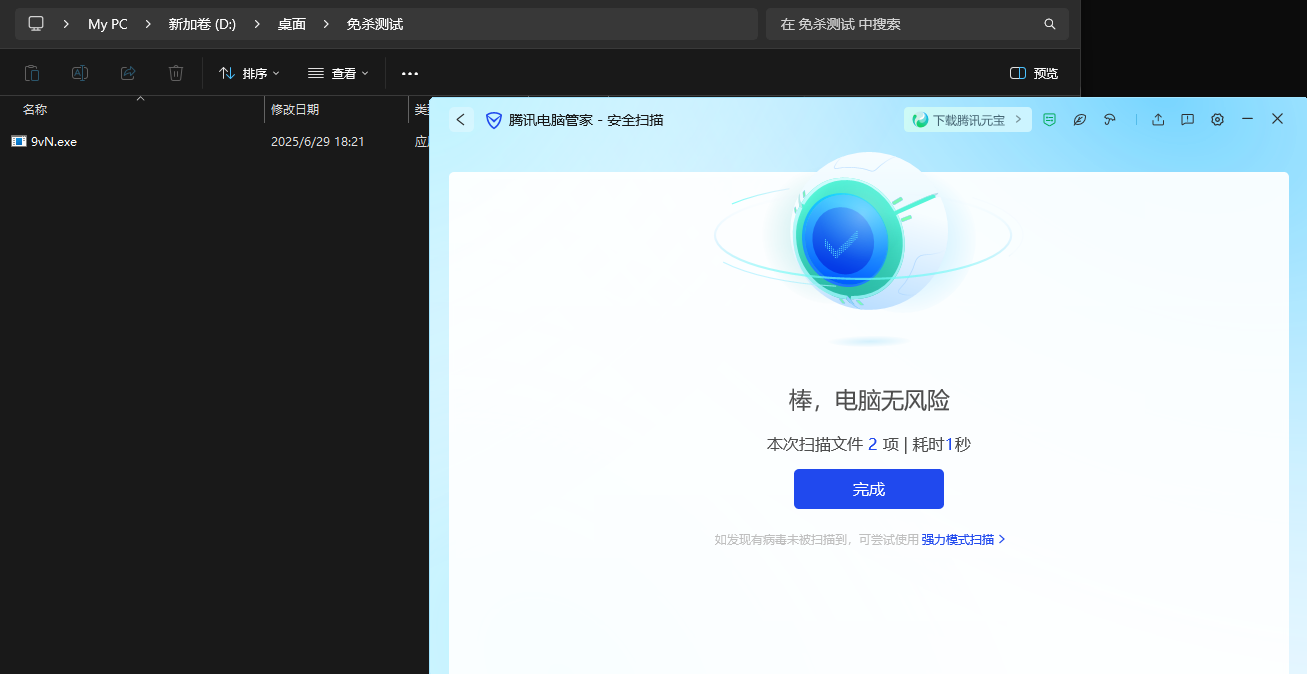Open the three-dots more options menu
This screenshot has width=1307, height=674.
[410, 73]
